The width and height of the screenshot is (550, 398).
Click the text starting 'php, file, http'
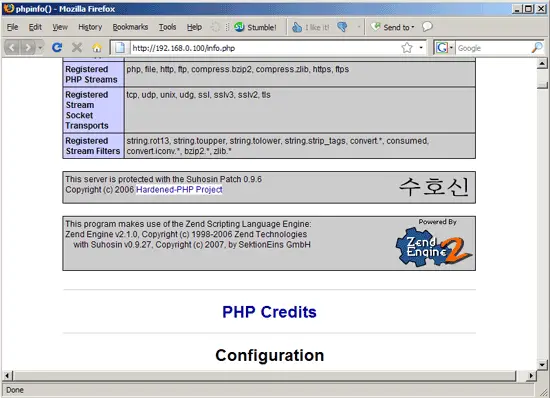237,69
